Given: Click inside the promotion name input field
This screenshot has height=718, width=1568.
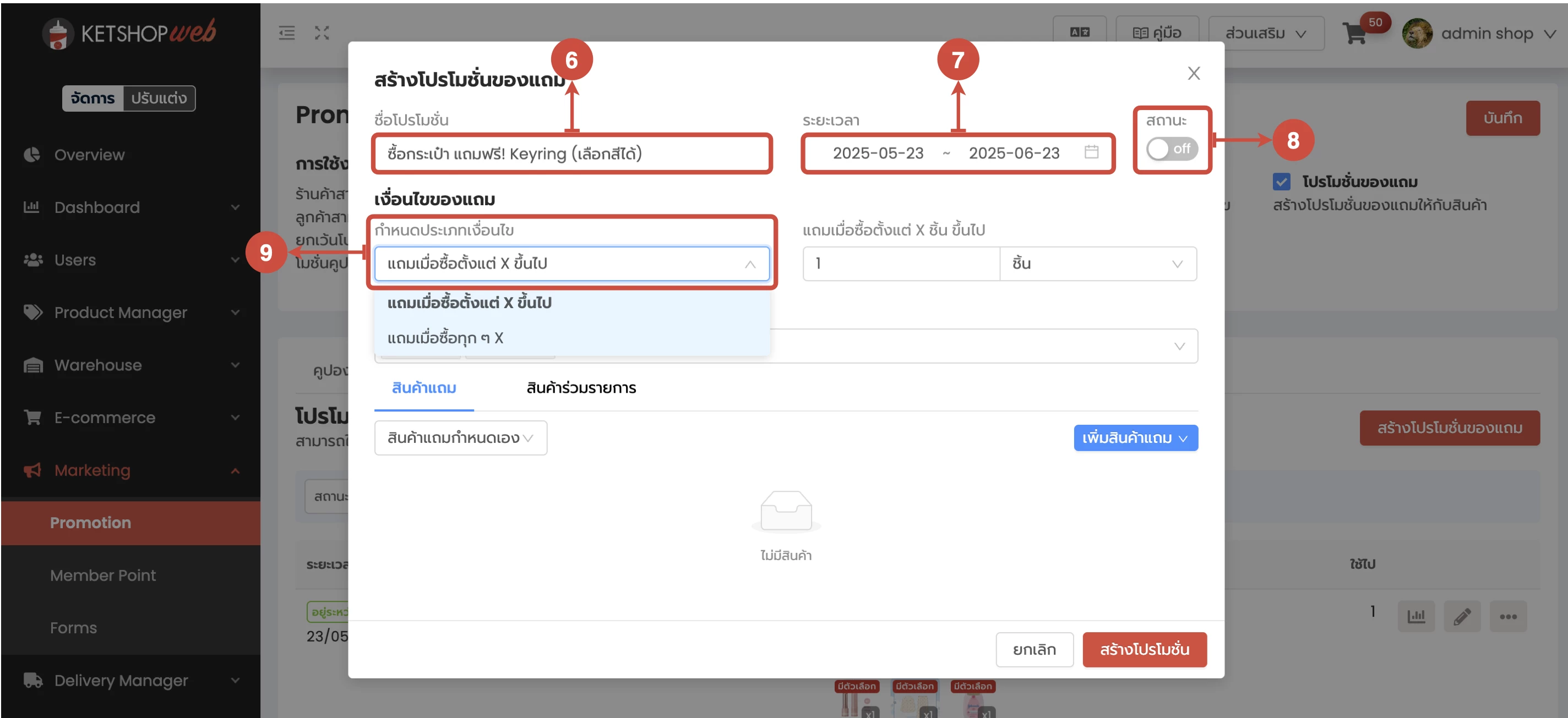Looking at the screenshot, I should tap(571, 154).
